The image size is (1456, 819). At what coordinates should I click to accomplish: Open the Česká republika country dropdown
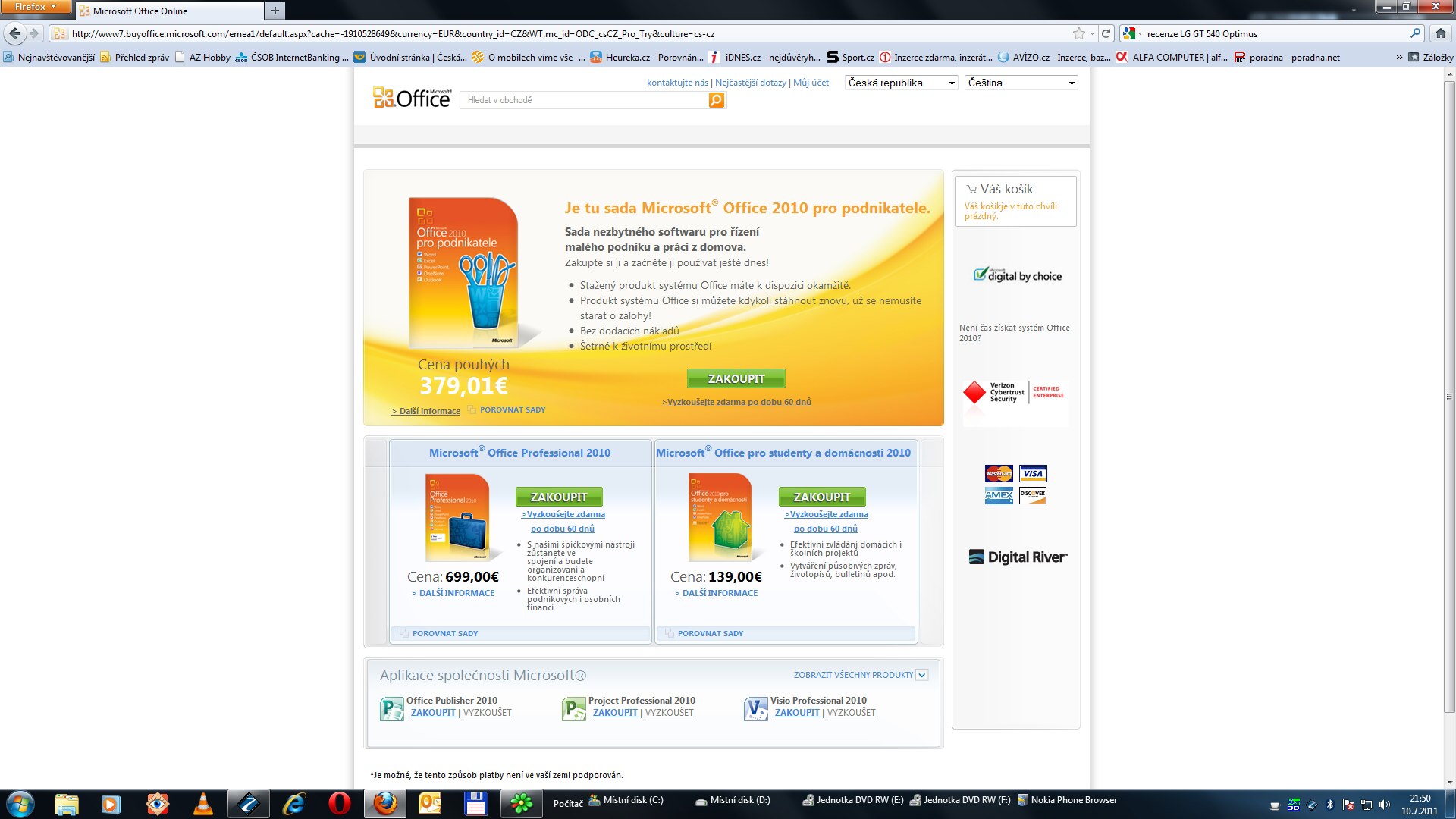[901, 83]
